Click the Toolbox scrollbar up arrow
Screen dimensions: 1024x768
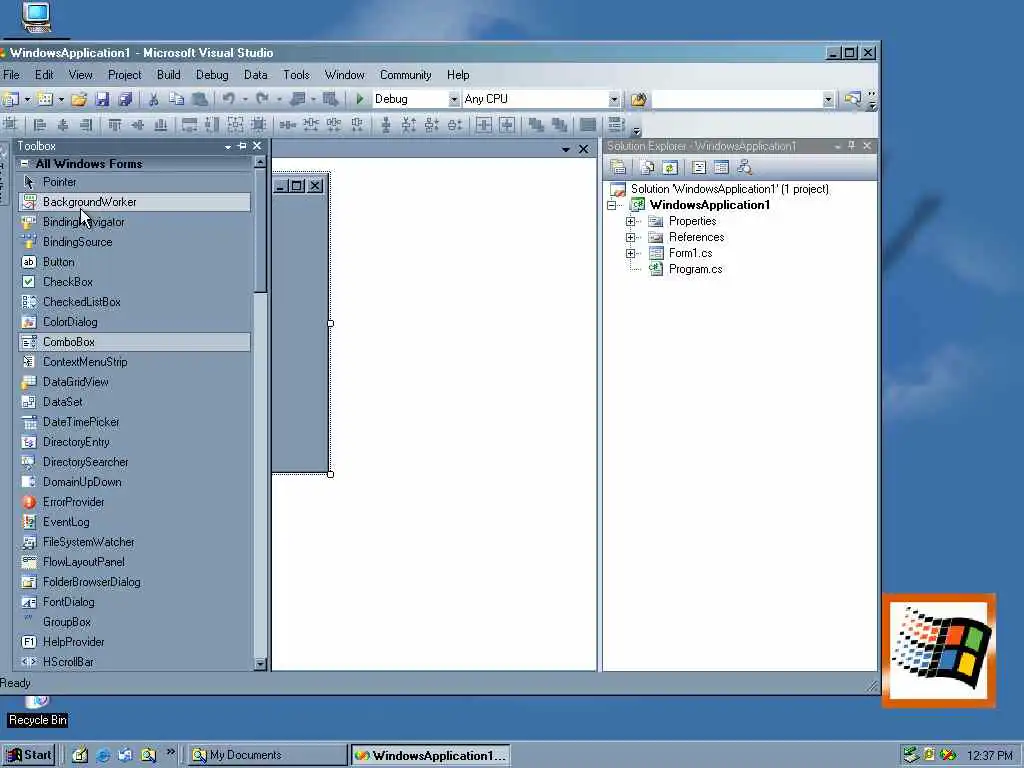coord(259,162)
